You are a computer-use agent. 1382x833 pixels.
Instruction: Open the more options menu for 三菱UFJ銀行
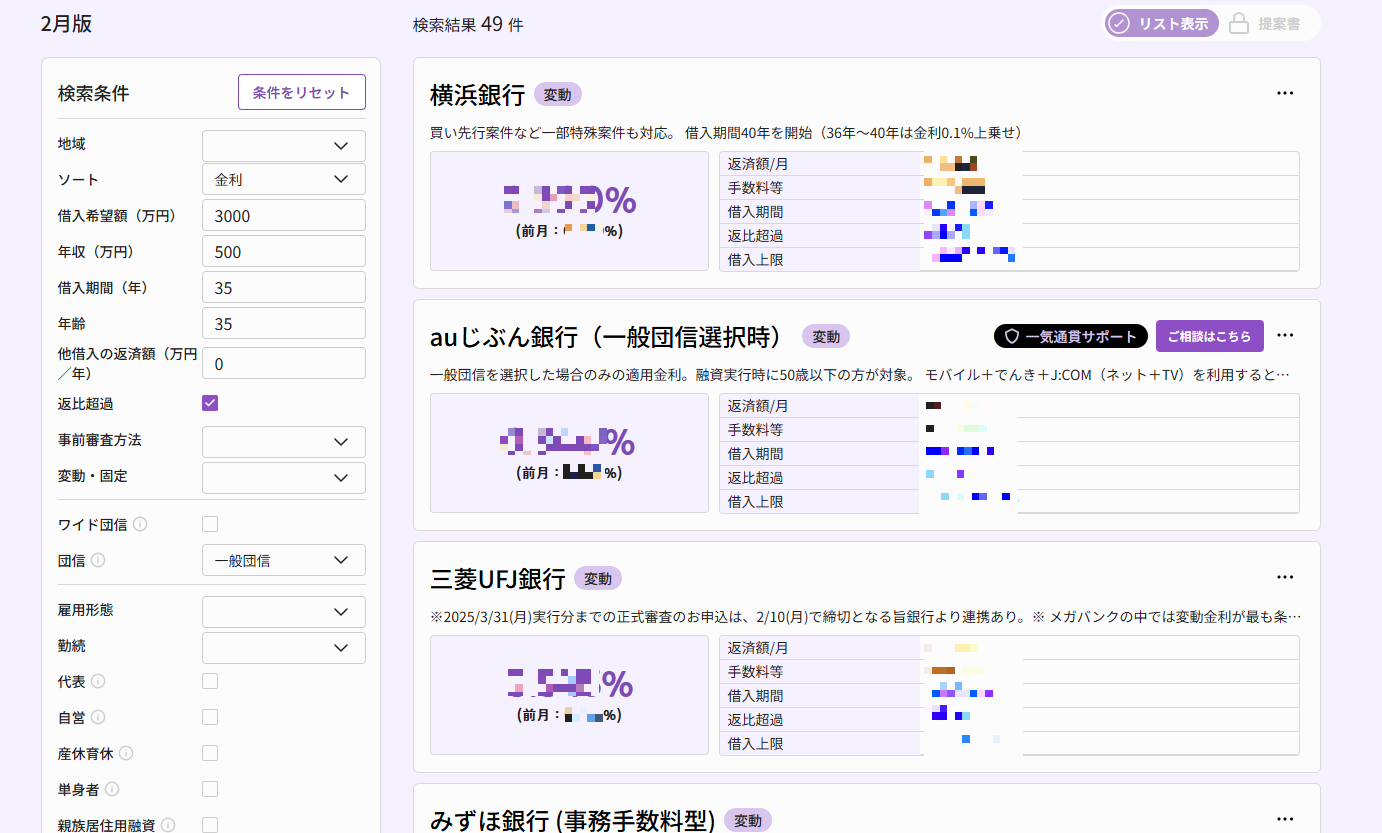coord(1285,577)
